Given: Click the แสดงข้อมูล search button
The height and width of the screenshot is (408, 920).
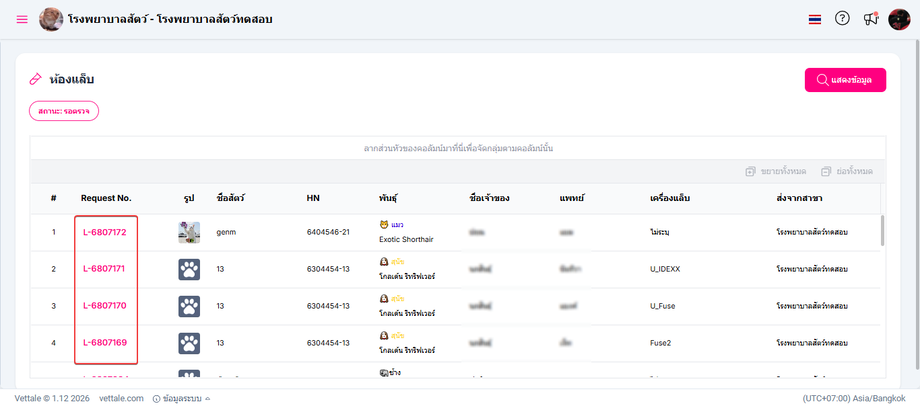Looking at the screenshot, I should point(845,80).
